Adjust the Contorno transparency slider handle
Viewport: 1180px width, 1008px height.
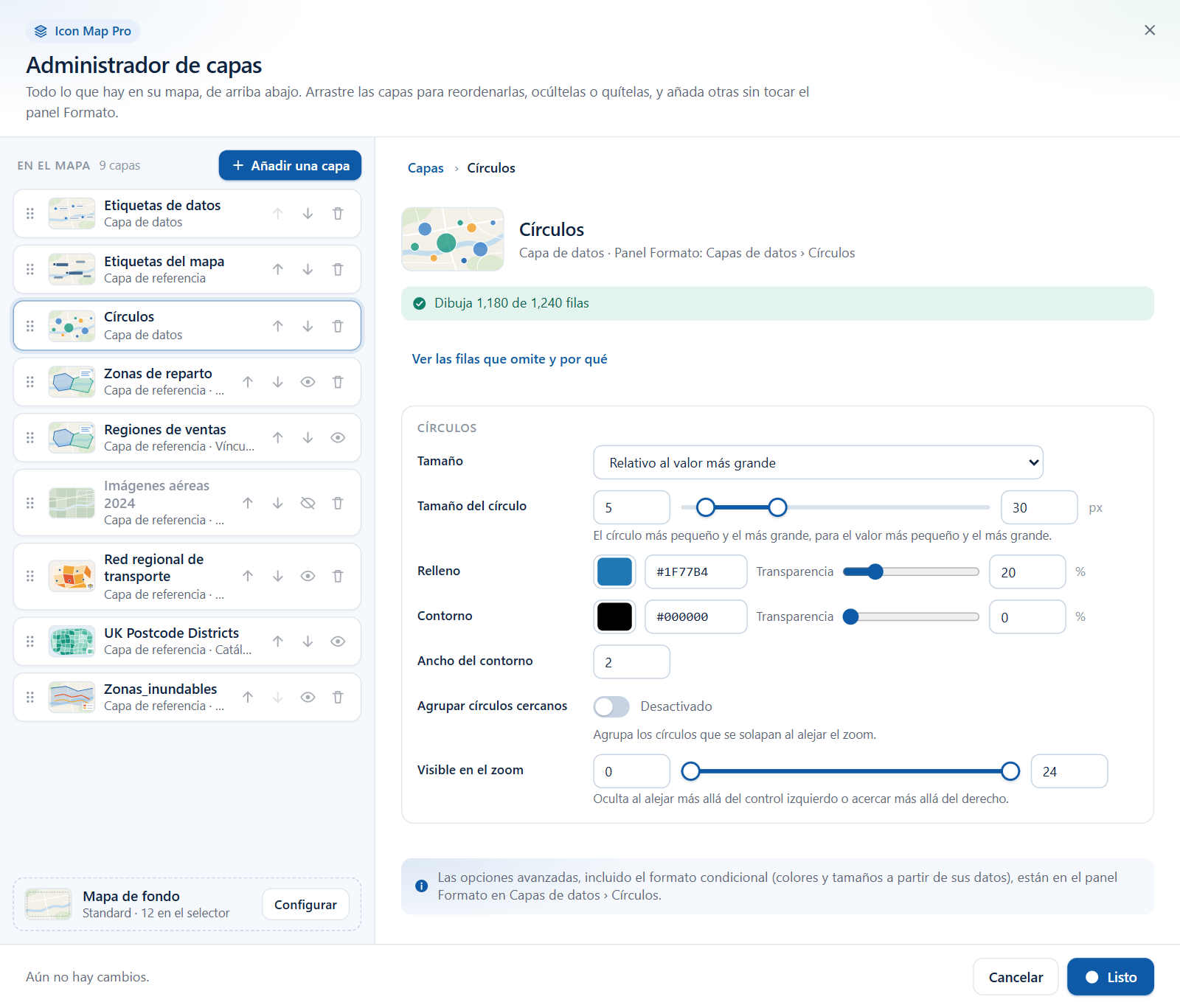tap(850, 616)
